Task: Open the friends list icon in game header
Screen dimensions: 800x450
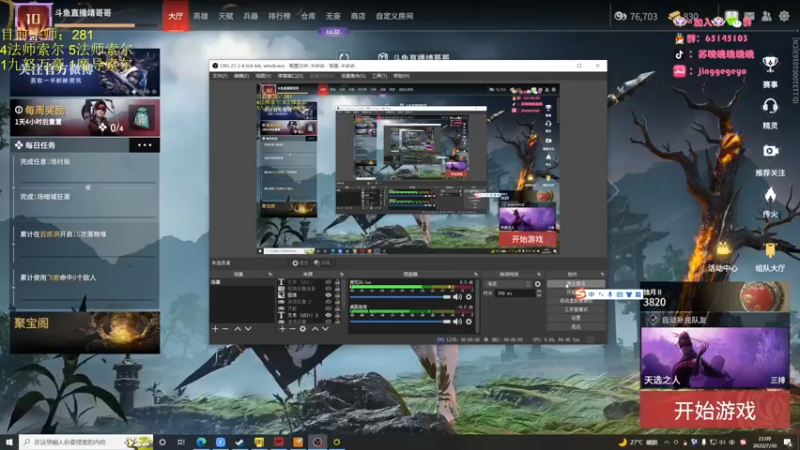Action: click(x=766, y=16)
